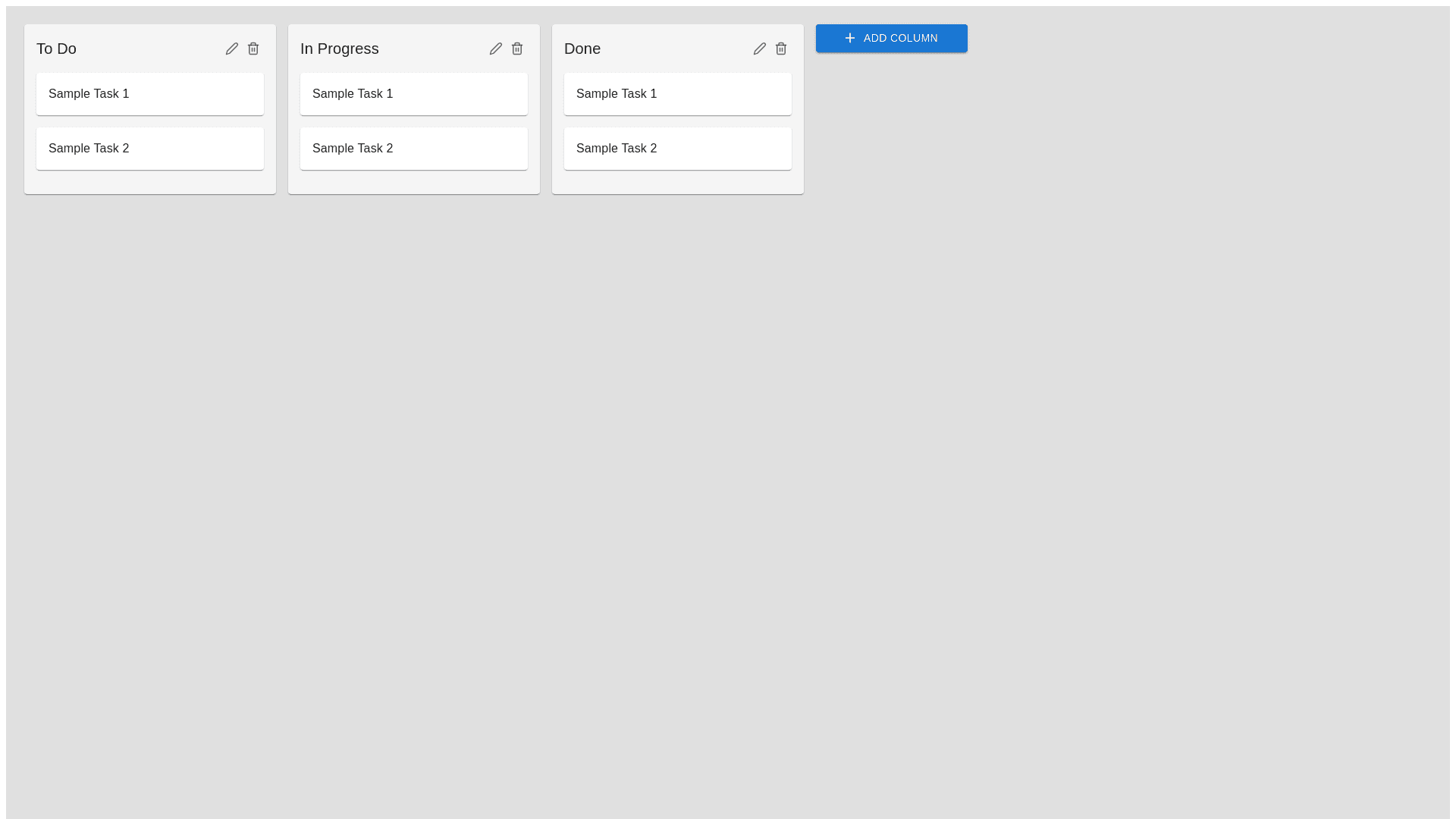Rename the Done column using pencil icon
The height and width of the screenshot is (819, 1456).
tap(760, 49)
